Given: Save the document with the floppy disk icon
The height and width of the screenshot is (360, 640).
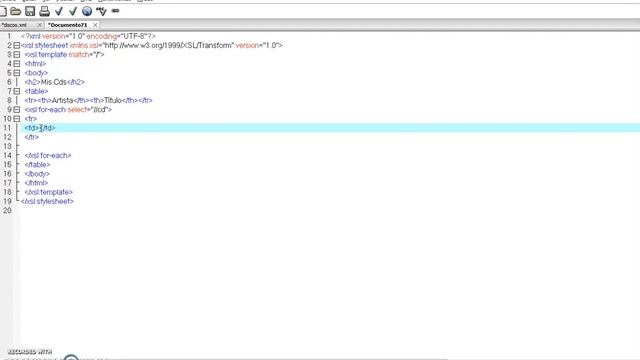Looking at the screenshot, I should tap(30, 11).
